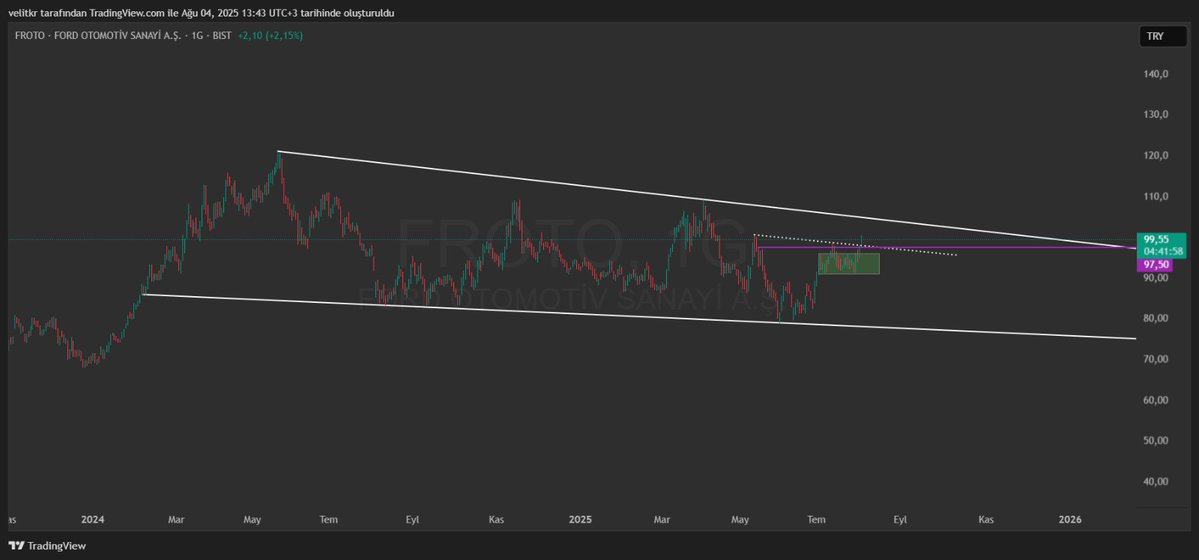Viewport: 1199px width, 560px height.
Task: Click the TradingView logo at bottom left
Action: (x=47, y=545)
